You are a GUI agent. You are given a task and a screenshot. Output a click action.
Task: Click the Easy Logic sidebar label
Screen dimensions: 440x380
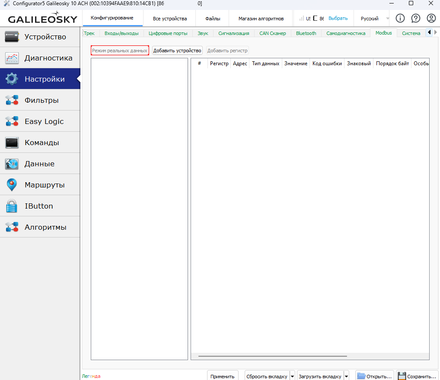pos(44,121)
